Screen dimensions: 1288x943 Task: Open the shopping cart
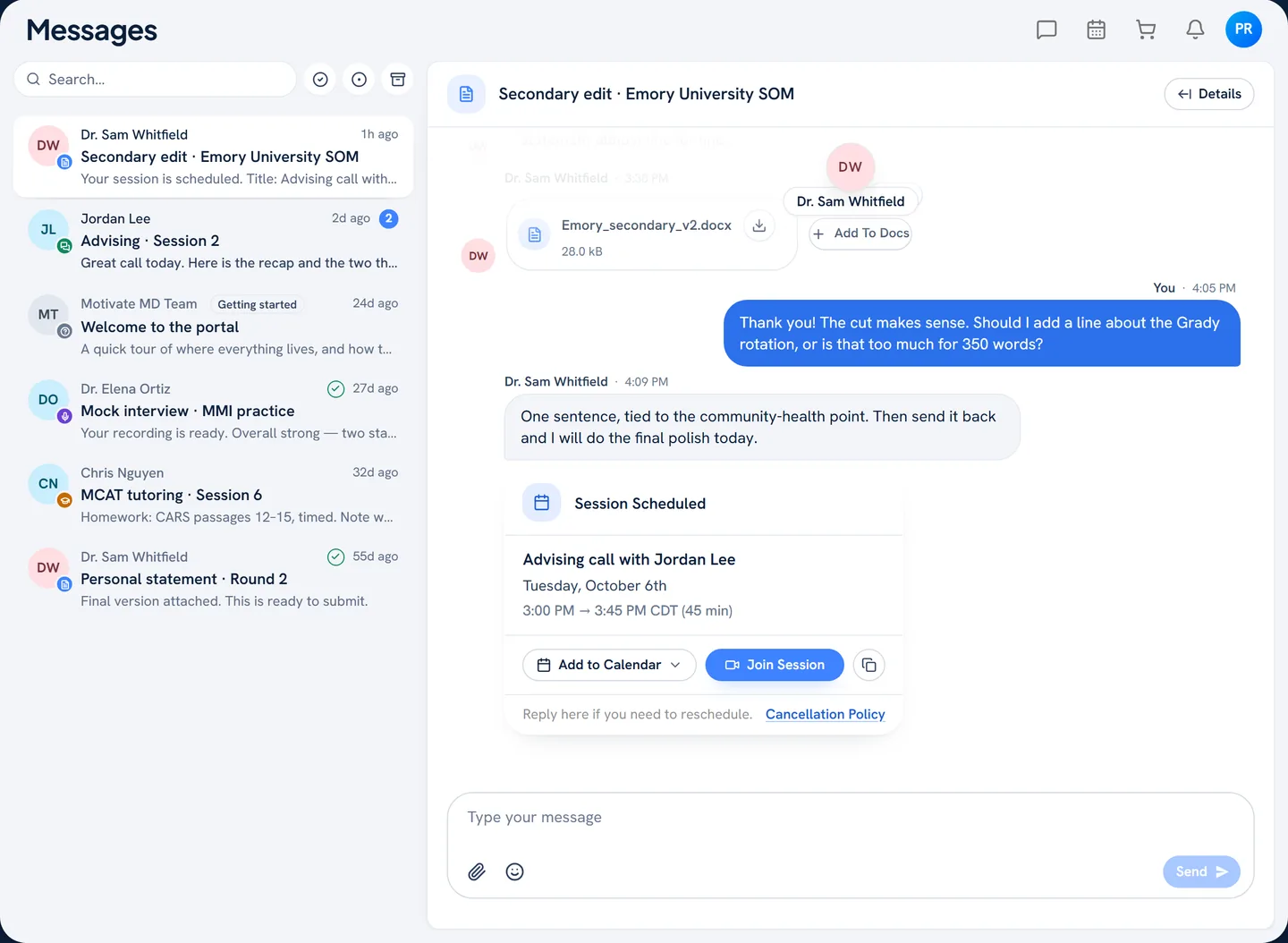1146,30
